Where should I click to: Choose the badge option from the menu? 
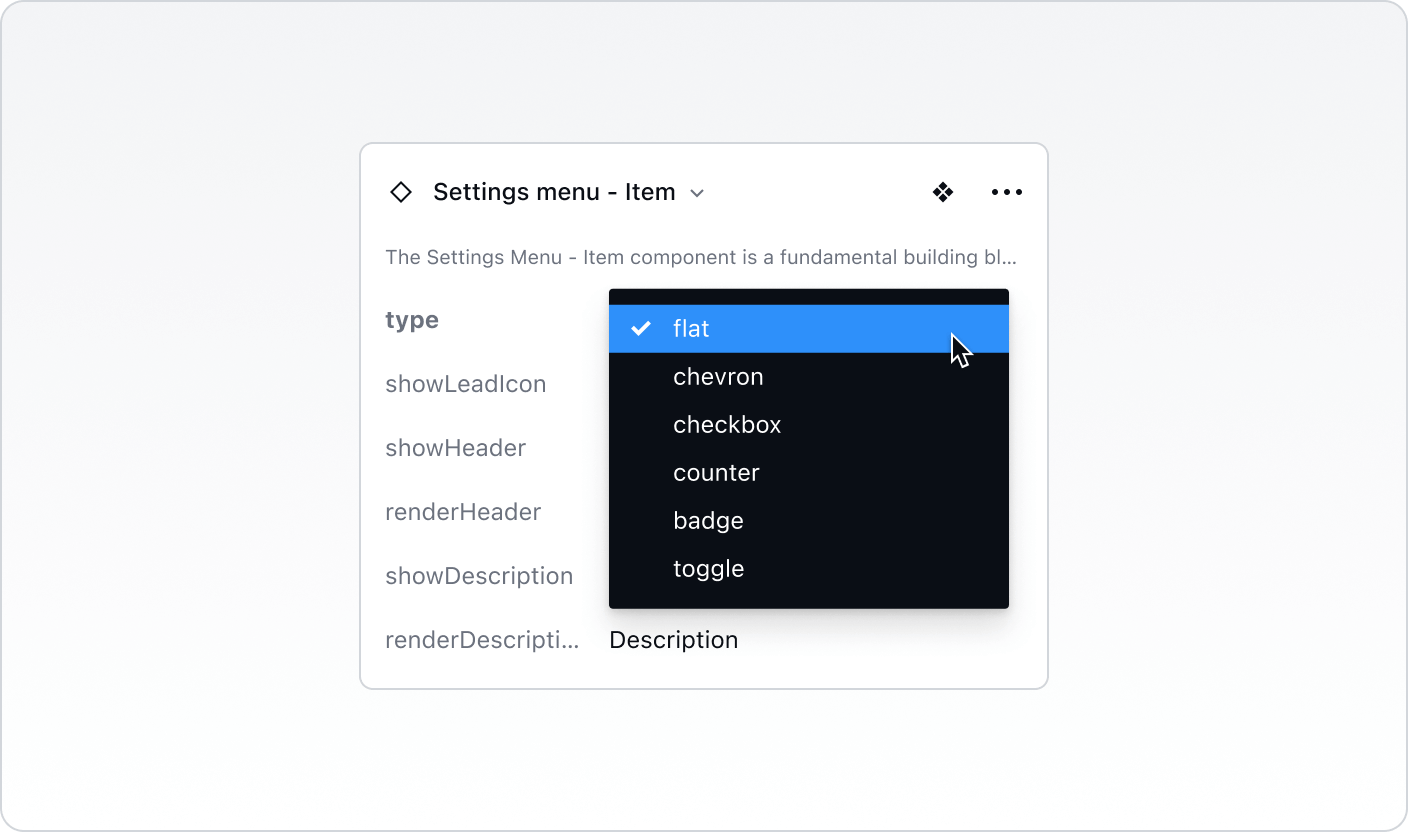click(x=708, y=520)
